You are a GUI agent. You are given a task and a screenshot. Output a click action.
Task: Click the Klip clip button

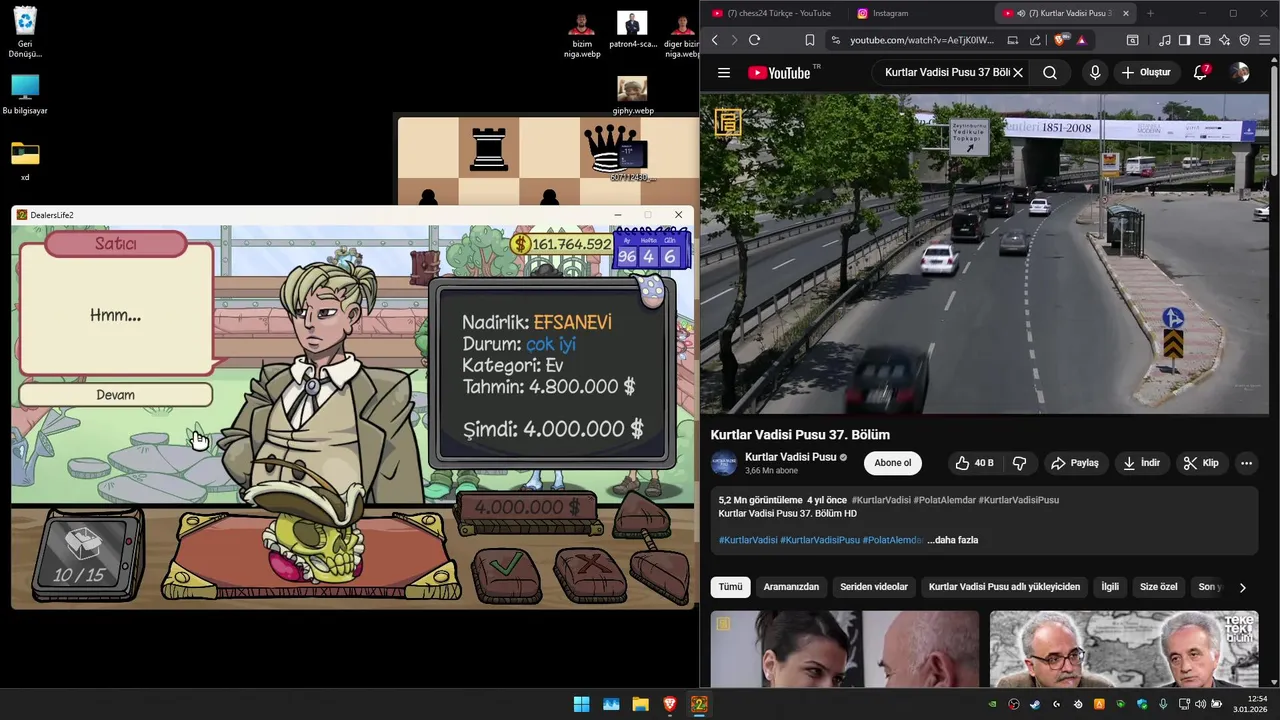coord(1201,463)
